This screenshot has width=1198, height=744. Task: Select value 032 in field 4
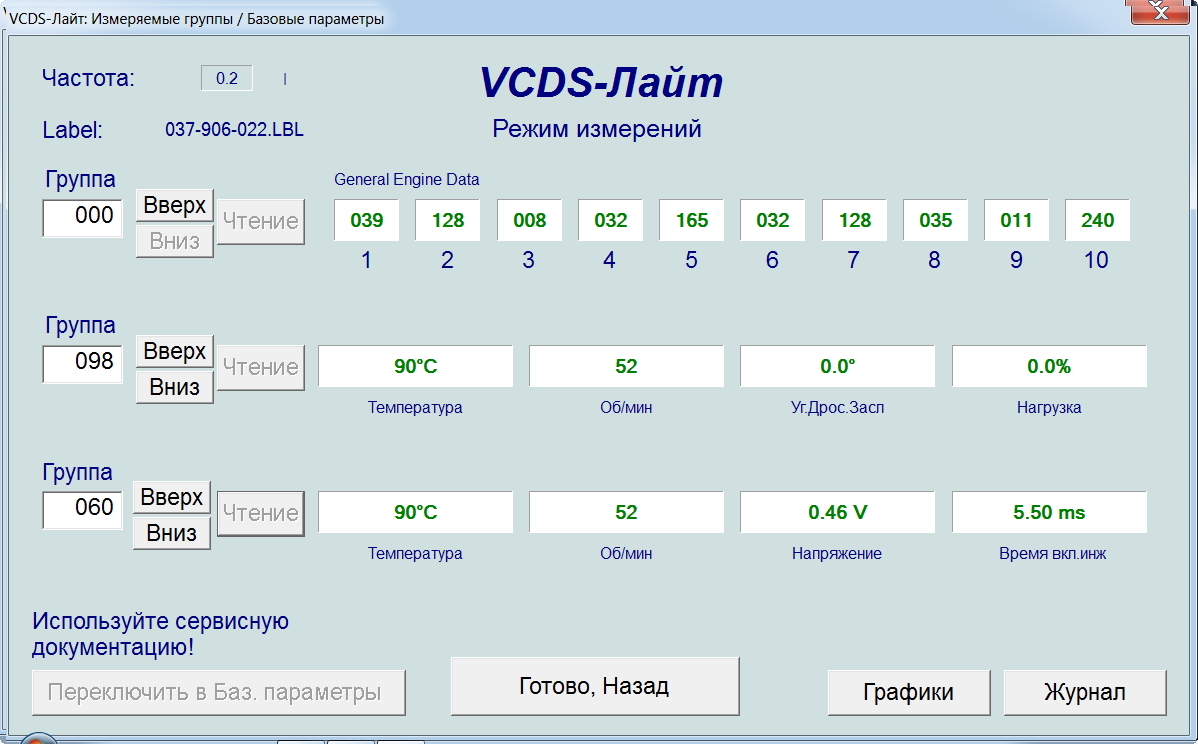tap(610, 220)
